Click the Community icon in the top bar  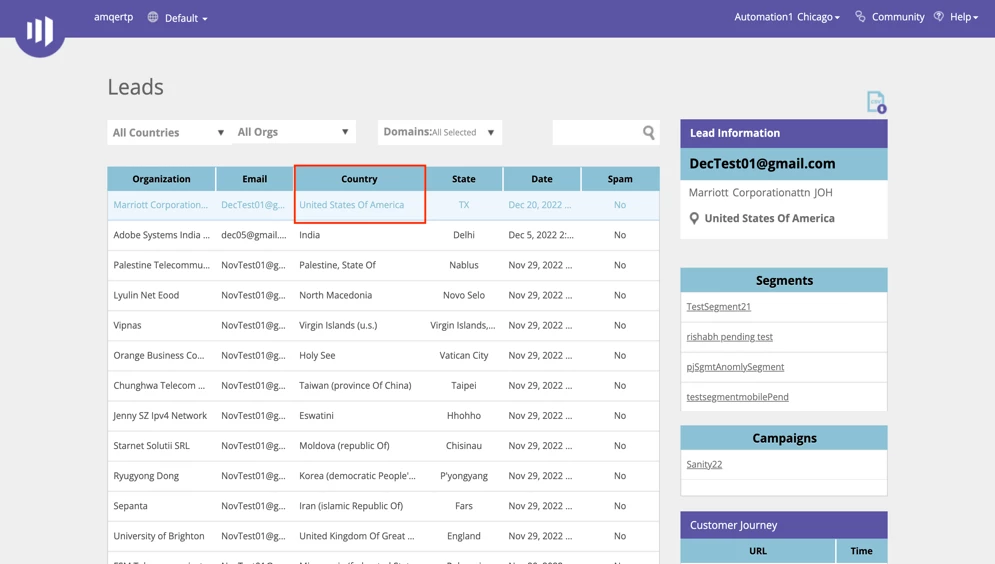(860, 16)
